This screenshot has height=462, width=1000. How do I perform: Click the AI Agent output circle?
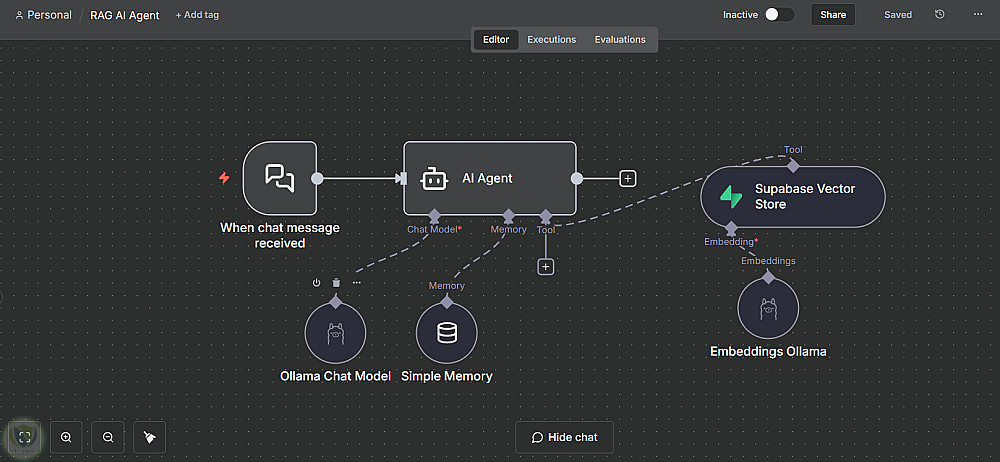coord(577,178)
